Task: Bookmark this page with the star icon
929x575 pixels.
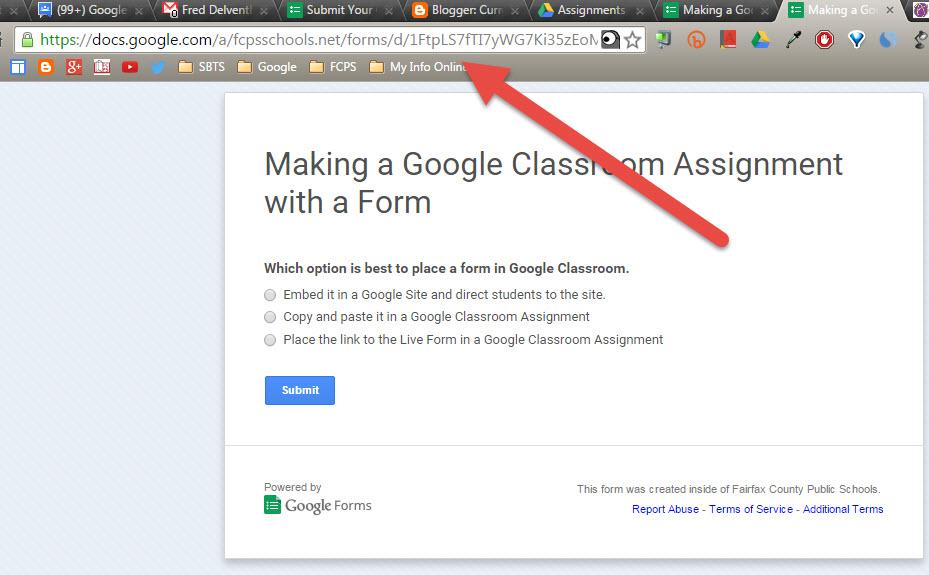Action: (633, 40)
